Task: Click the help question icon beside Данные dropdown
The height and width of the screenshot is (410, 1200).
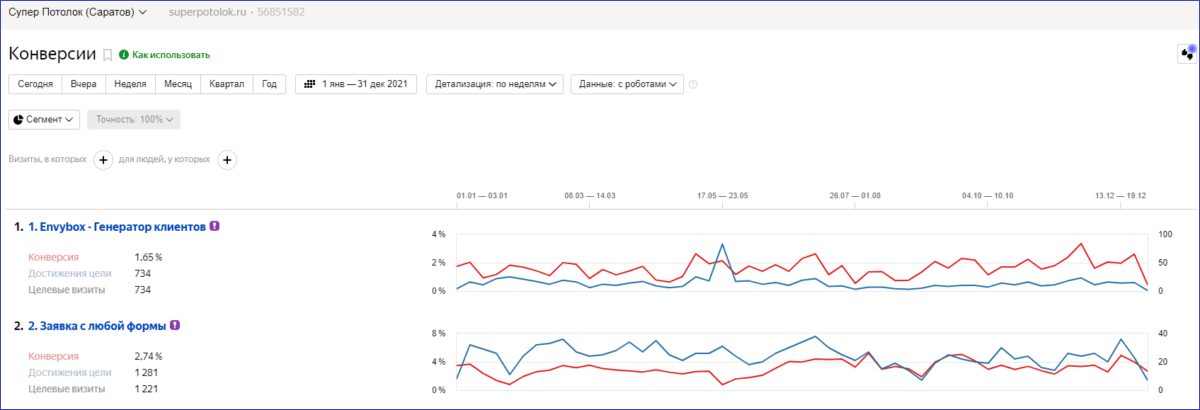Action: [693, 85]
